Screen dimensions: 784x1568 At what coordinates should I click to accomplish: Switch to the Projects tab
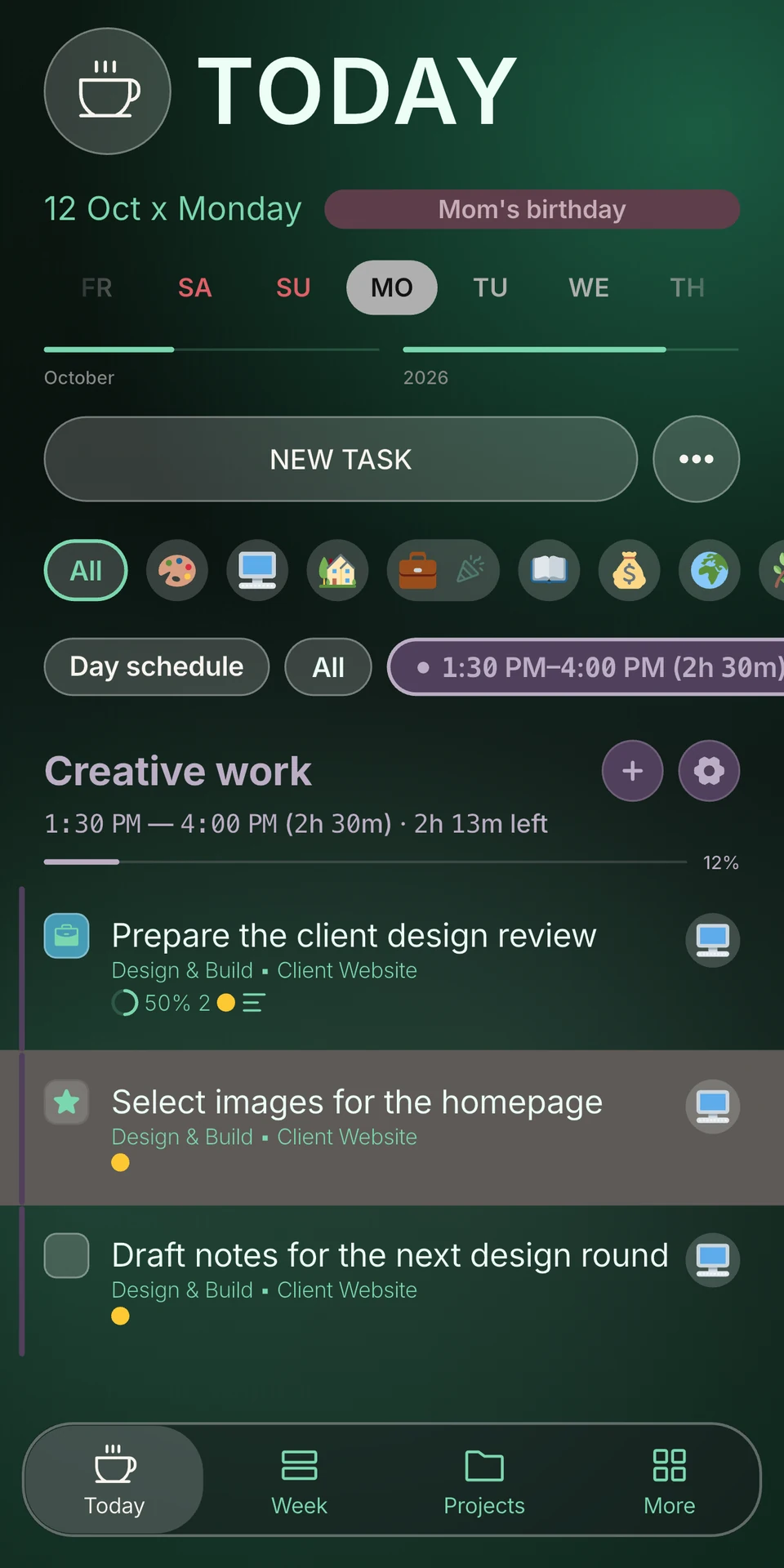(x=484, y=1480)
